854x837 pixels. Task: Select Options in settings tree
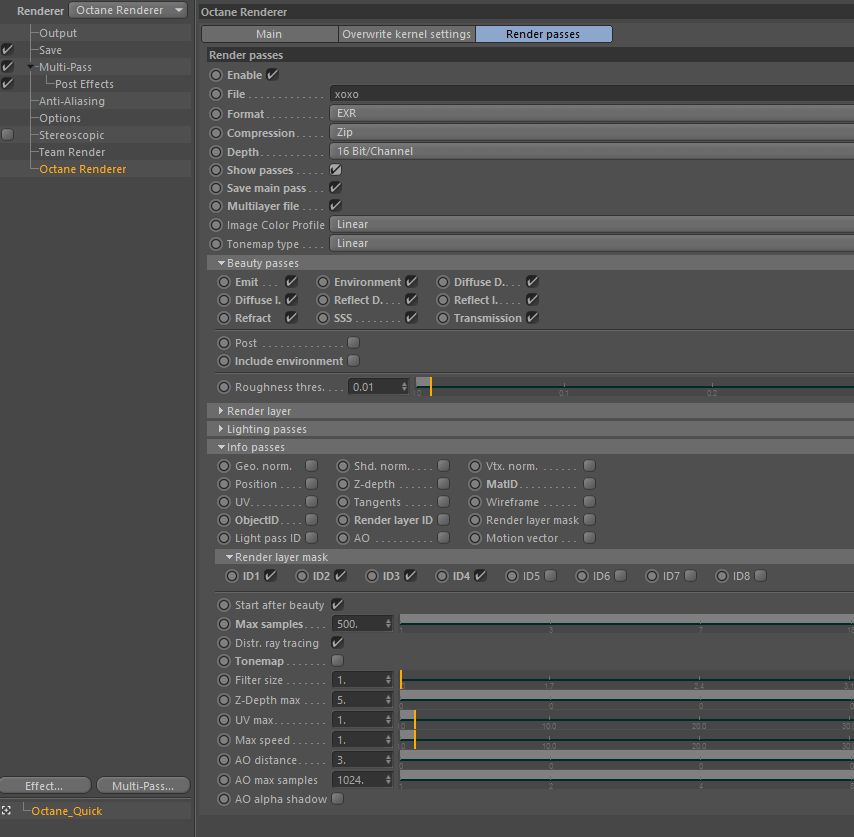pyautogui.click(x=60, y=118)
